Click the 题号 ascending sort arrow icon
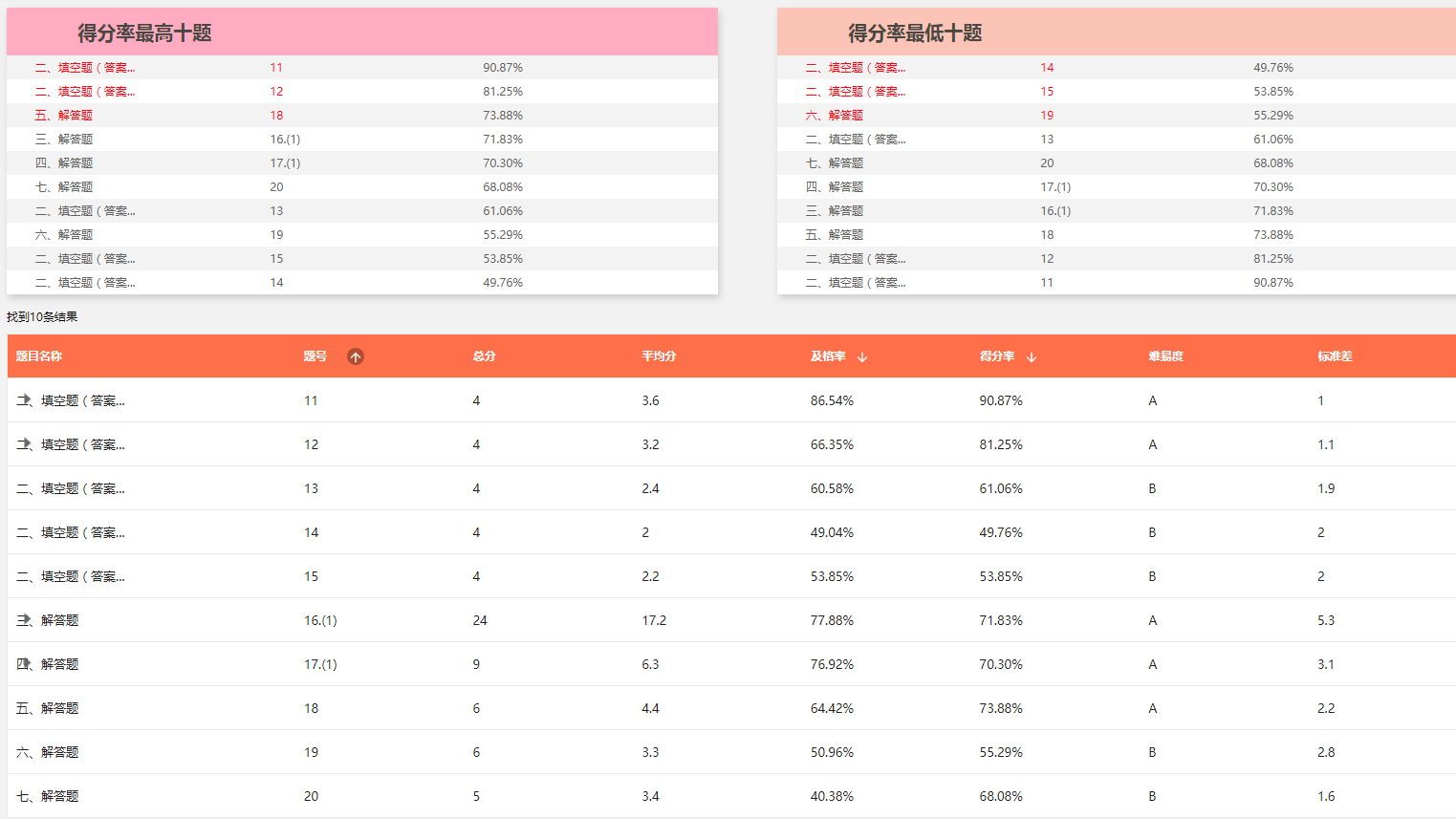This screenshot has height=819, width=1456. click(356, 356)
